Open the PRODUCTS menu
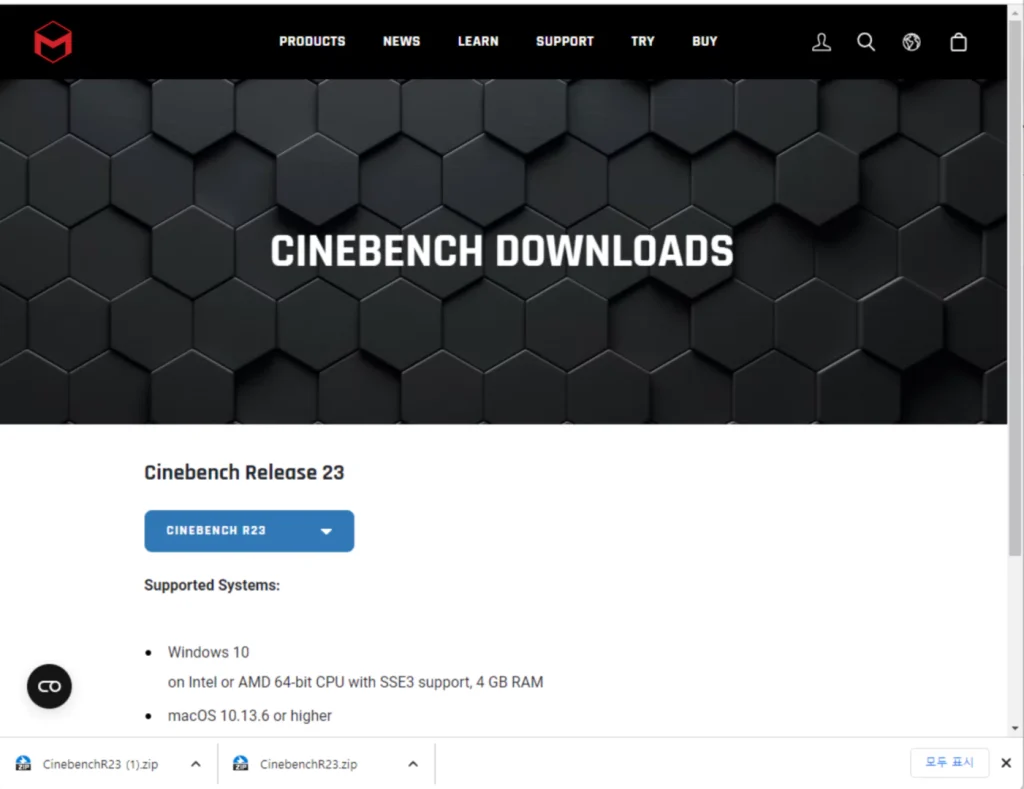 click(312, 41)
